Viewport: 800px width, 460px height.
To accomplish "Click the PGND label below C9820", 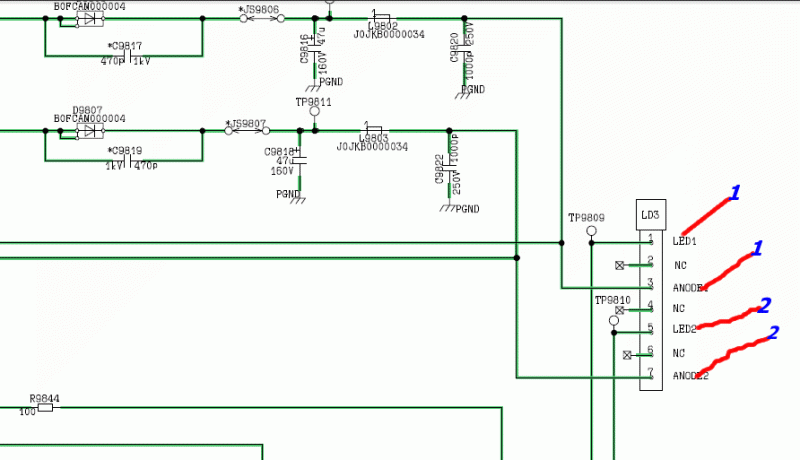I will (x=473, y=90).
